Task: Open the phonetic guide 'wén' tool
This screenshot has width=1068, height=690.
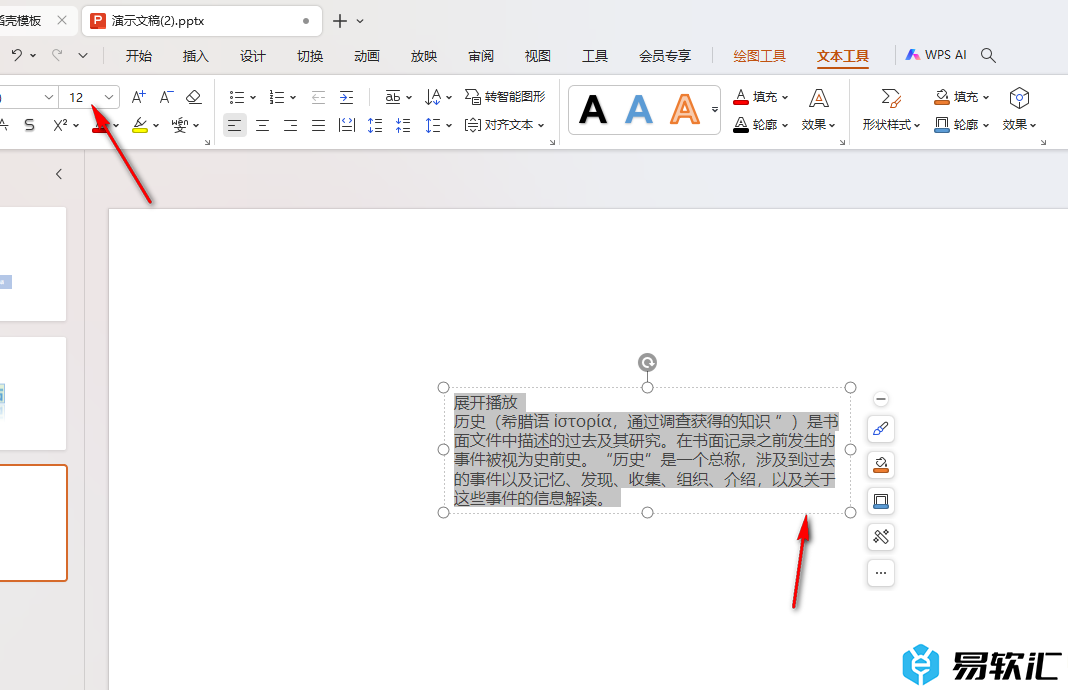Action: tap(179, 125)
